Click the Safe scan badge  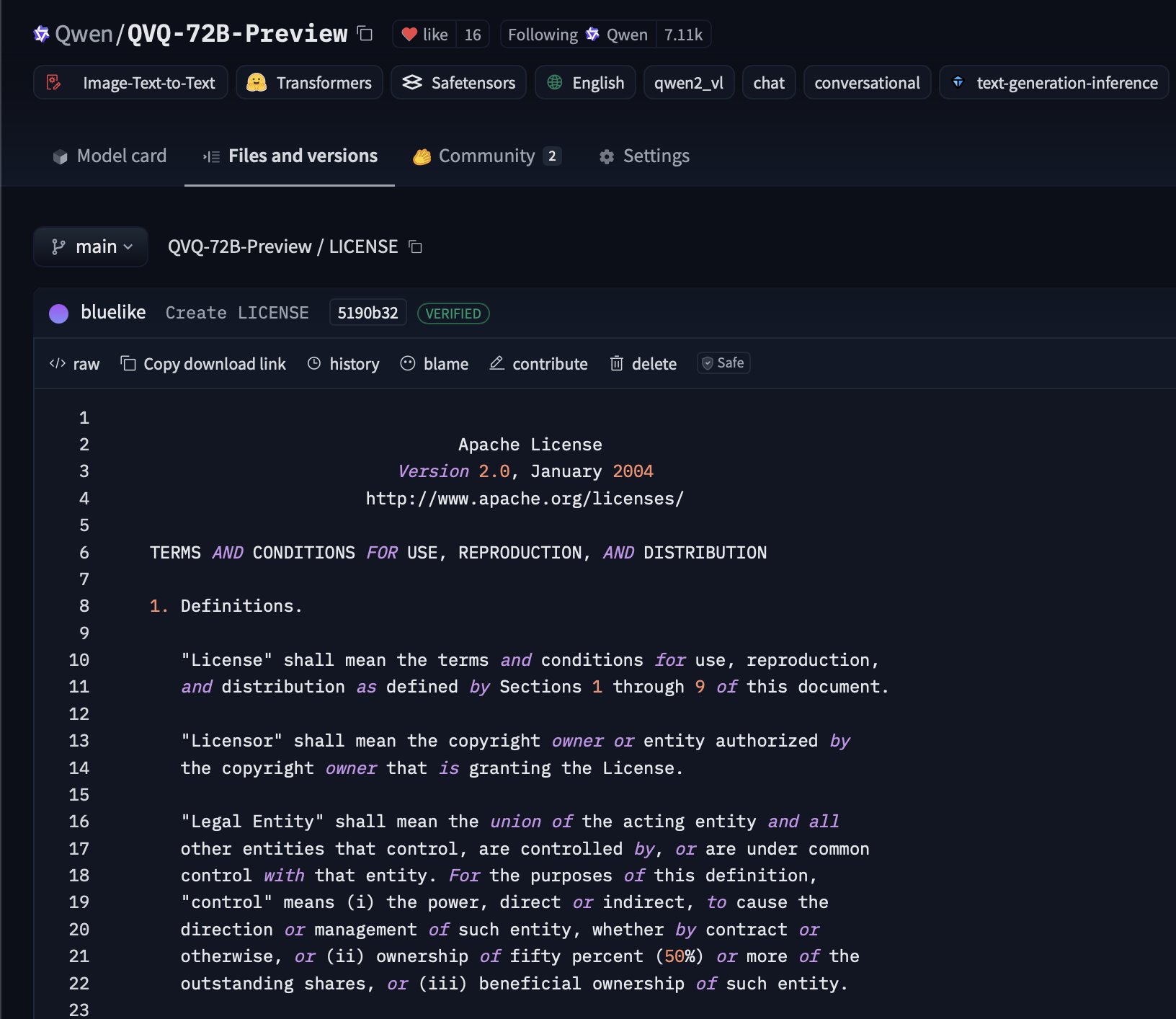click(723, 363)
